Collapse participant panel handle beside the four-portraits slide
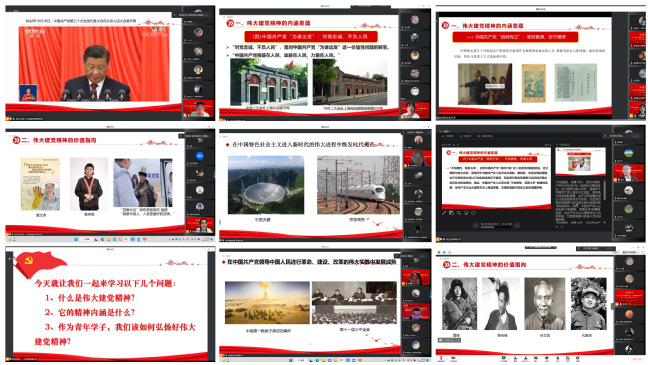This screenshot has width=648, height=365. pos(612,306)
